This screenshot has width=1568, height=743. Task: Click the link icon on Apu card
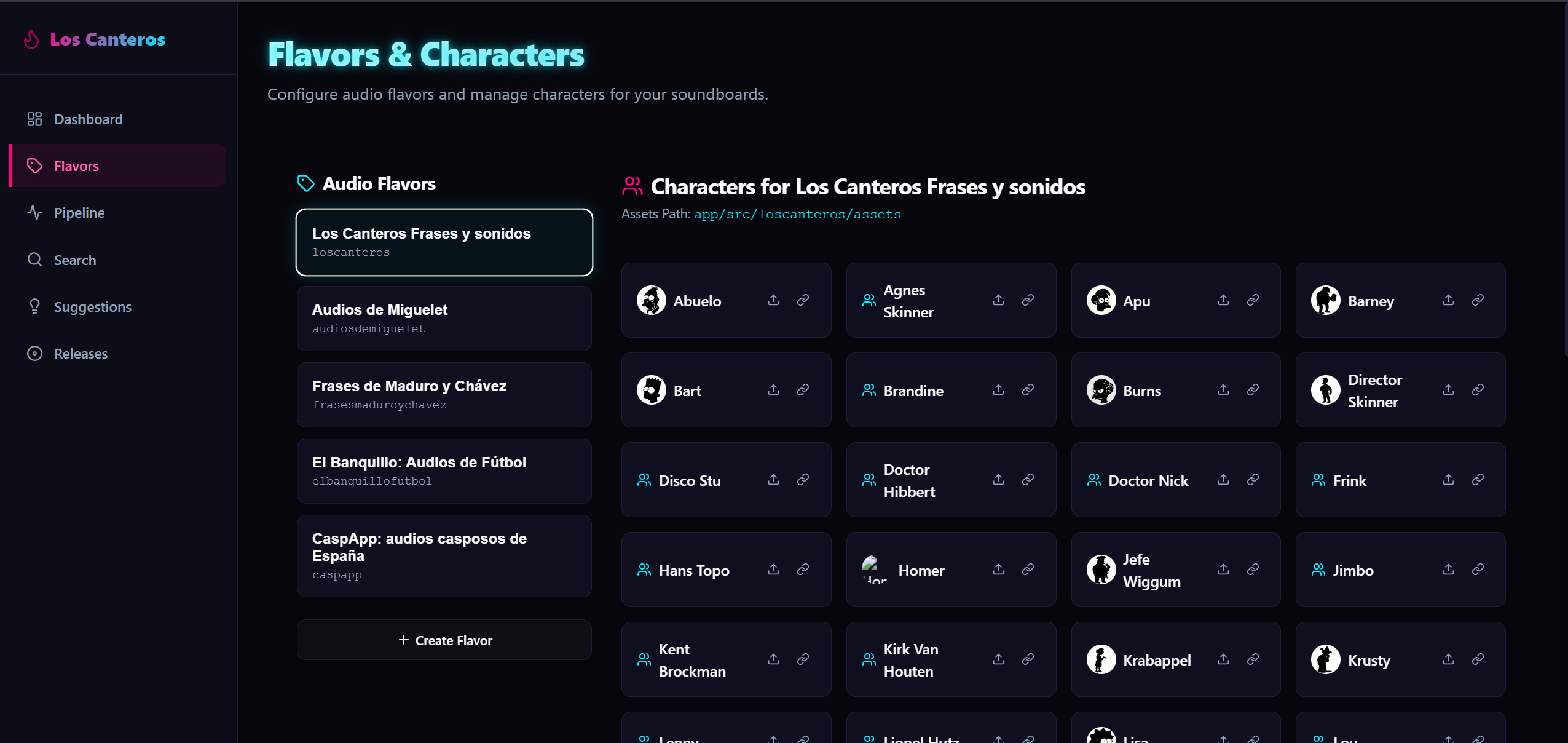point(1253,300)
